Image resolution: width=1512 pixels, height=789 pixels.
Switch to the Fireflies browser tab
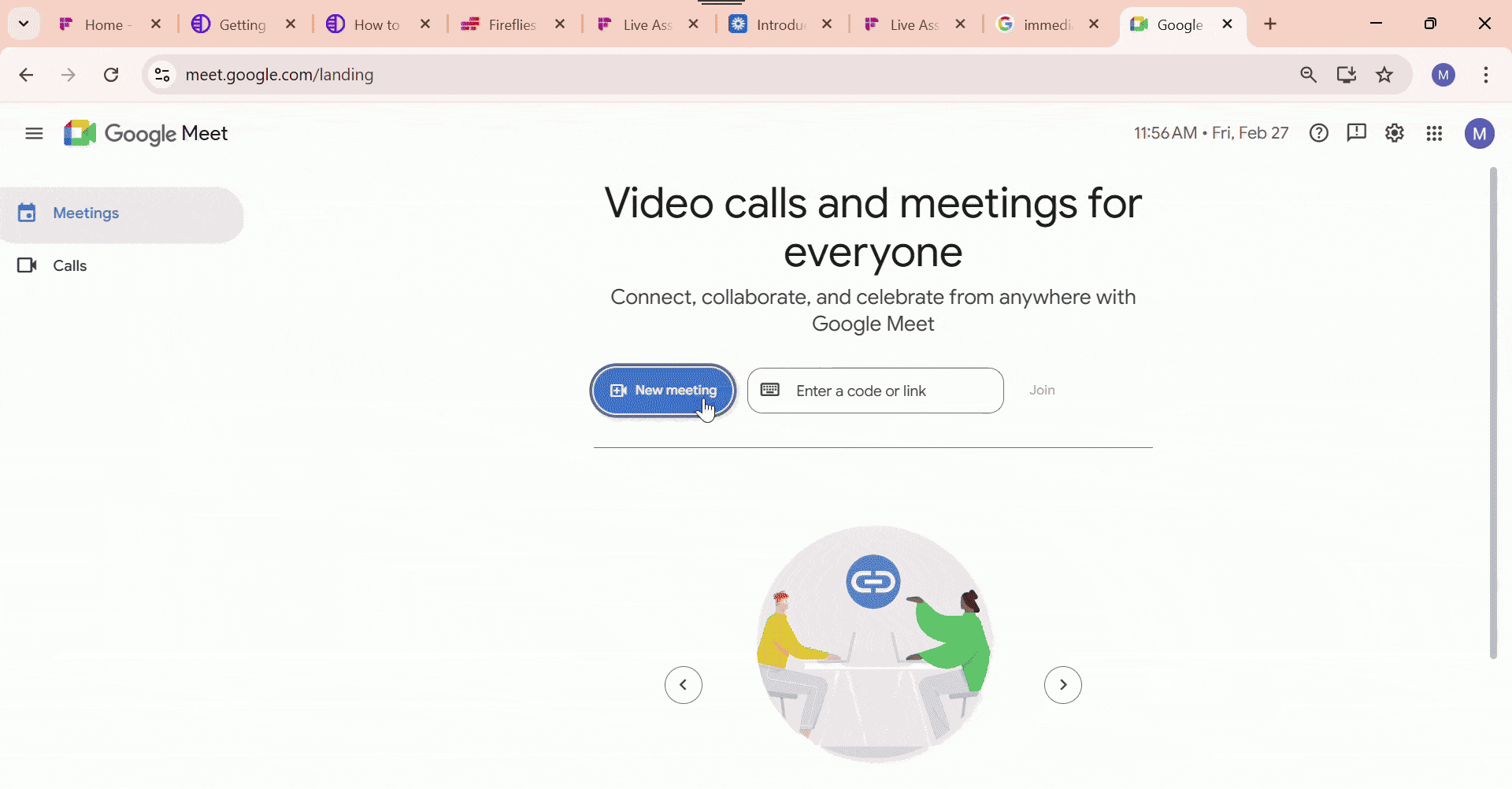click(x=508, y=24)
